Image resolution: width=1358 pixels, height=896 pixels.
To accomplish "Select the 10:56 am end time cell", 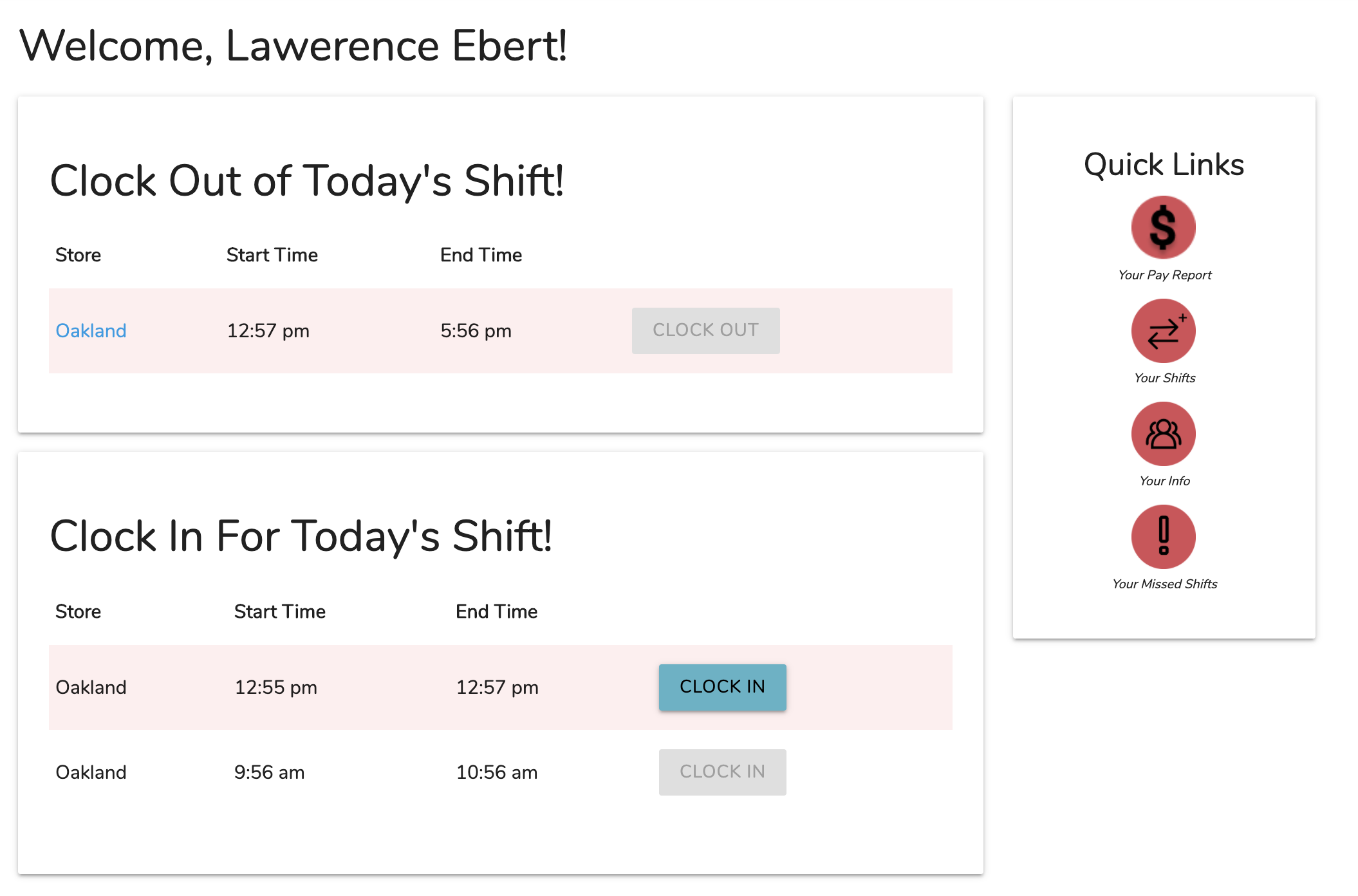I will click(x=496, y=772).
